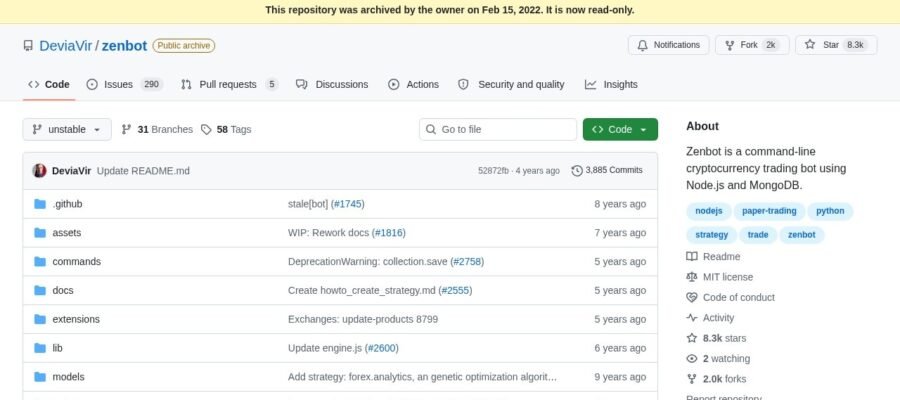900x400 pixels.
Task: Click the Security shield icon
Action: click(x=463, y=84)
